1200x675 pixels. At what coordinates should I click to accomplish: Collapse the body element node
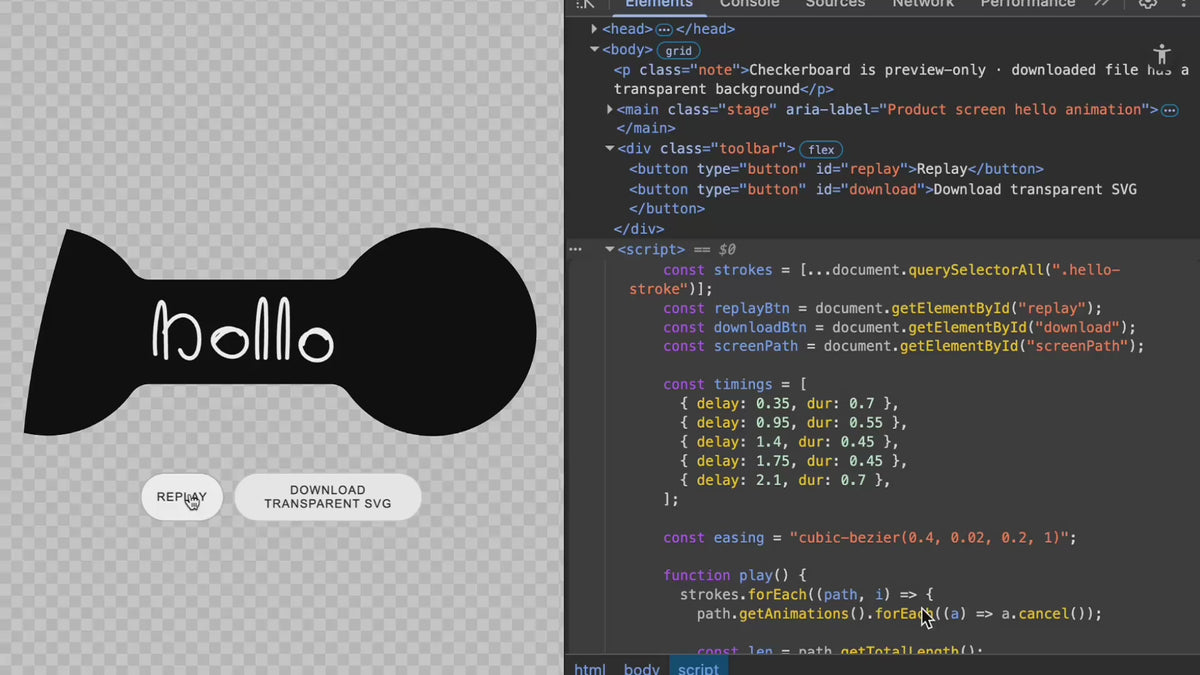(595, 49)
